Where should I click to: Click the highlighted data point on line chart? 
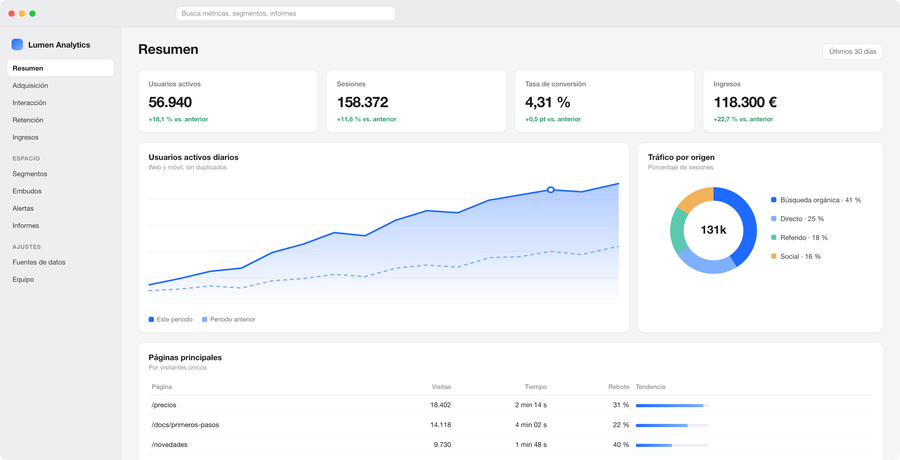550,190
